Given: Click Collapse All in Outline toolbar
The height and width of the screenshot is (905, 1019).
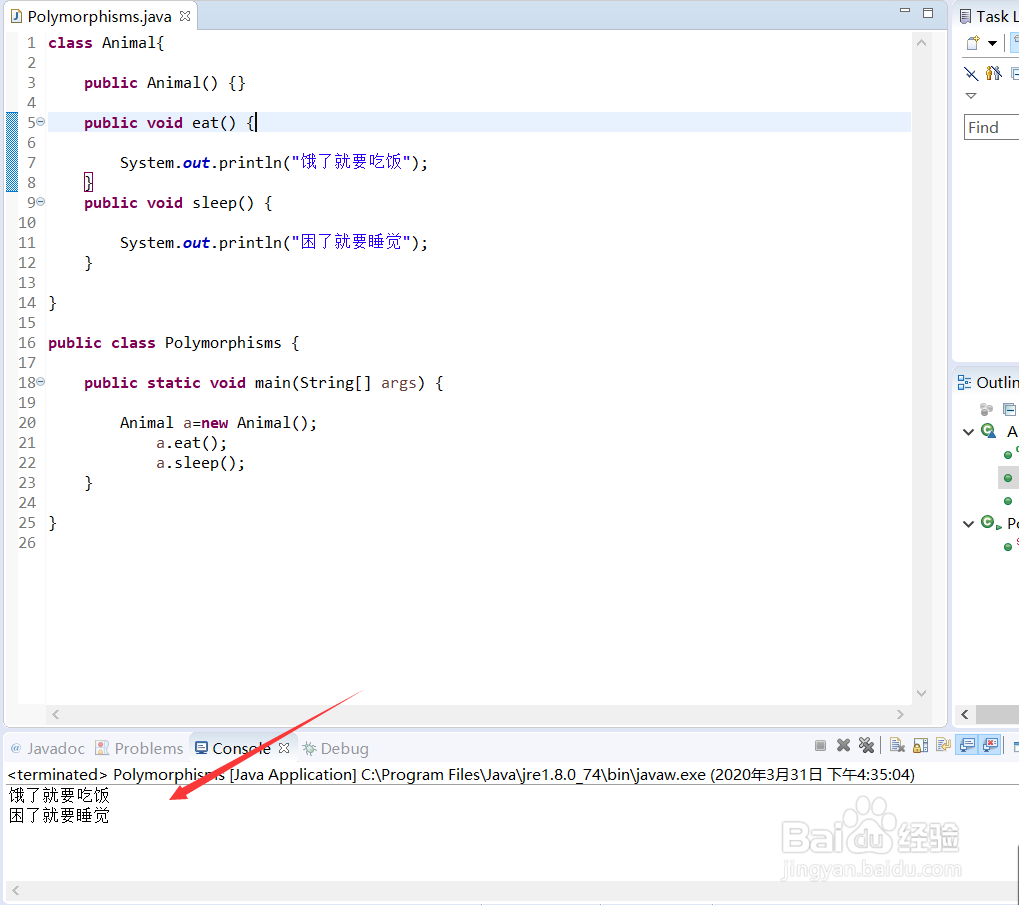Looking at the screenshot, I should 1009,409.
